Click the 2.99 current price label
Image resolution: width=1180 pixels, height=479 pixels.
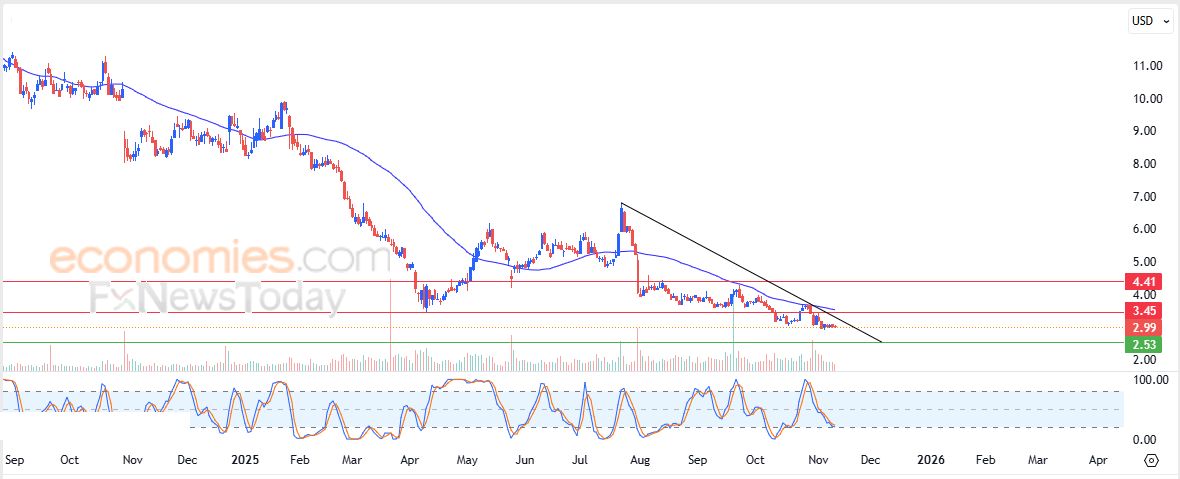point(1145,328)
